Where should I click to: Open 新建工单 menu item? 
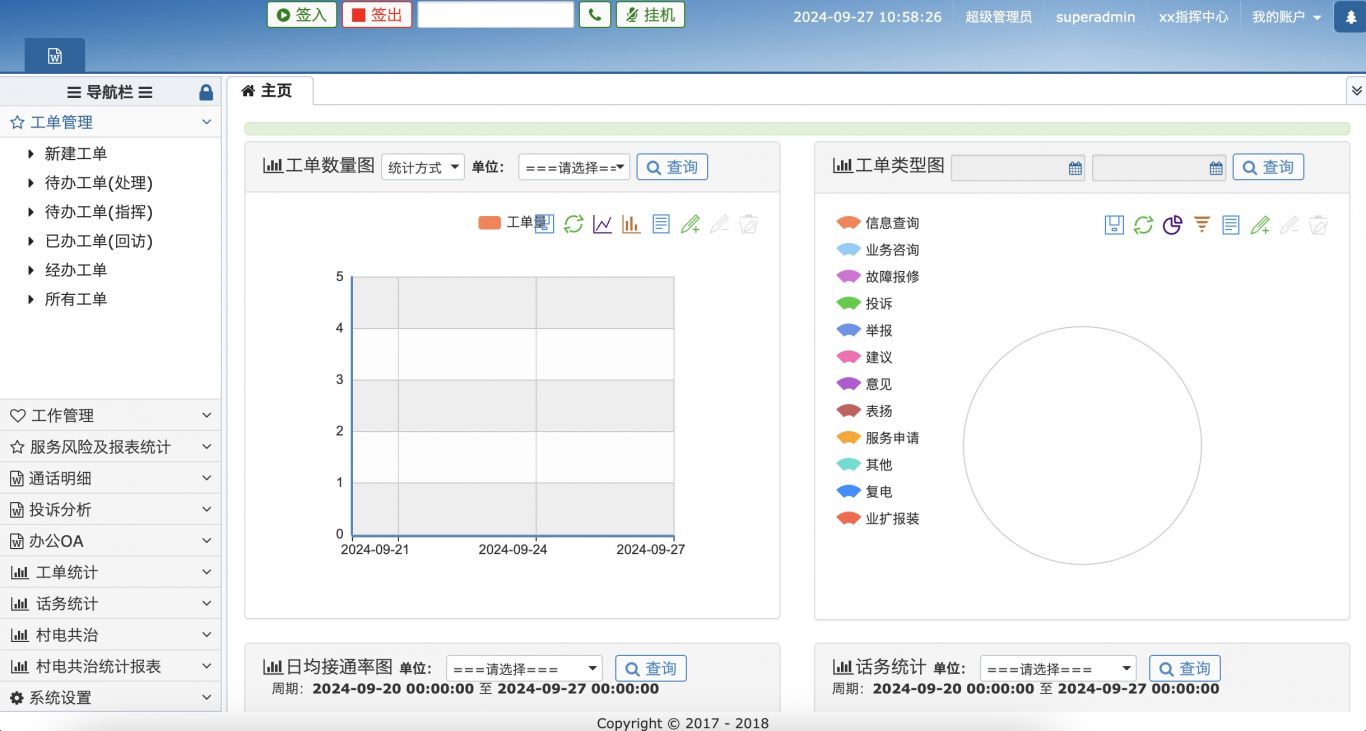click(x=76, y=154)
